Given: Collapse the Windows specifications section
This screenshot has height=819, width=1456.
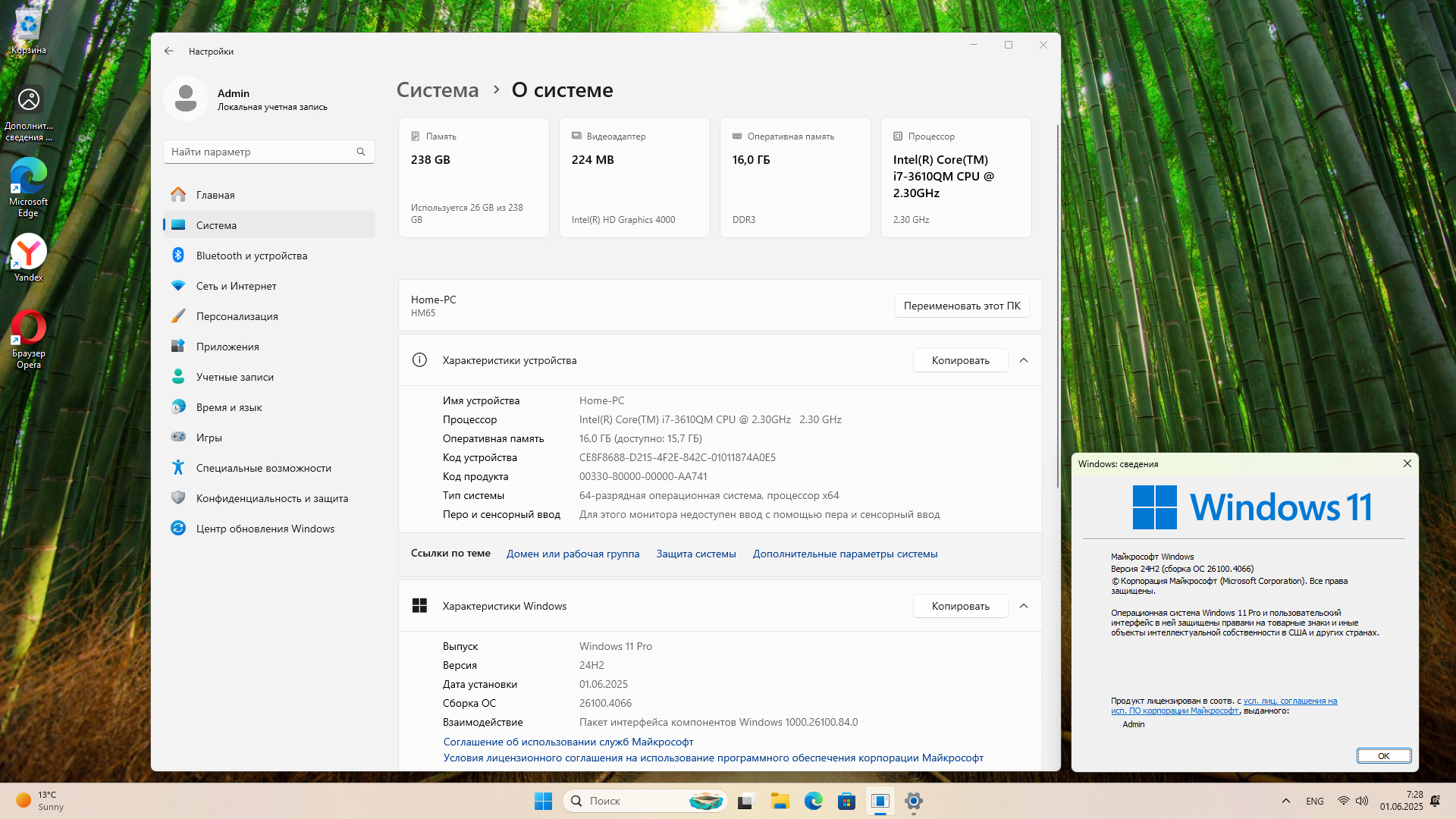Looking at the screenshot, I should click(x=1024, y=606).
